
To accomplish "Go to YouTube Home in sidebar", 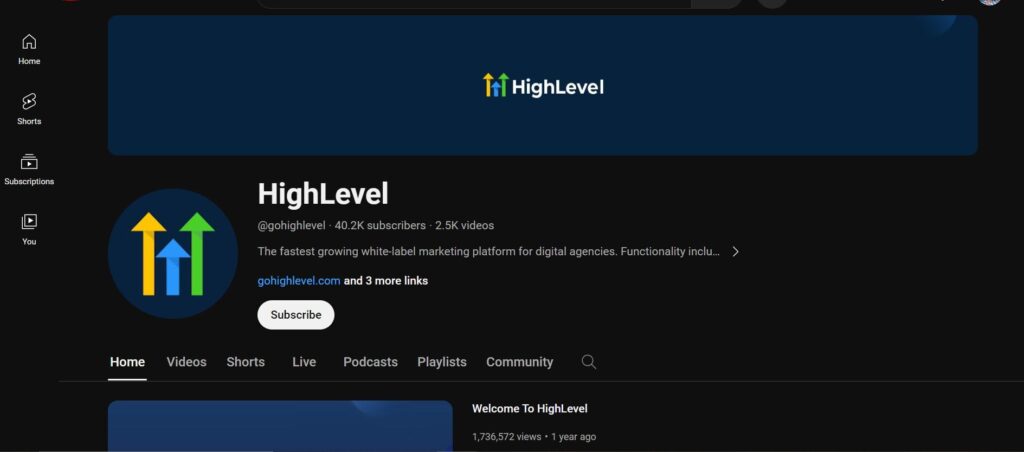I will click(x=29, y=50).
